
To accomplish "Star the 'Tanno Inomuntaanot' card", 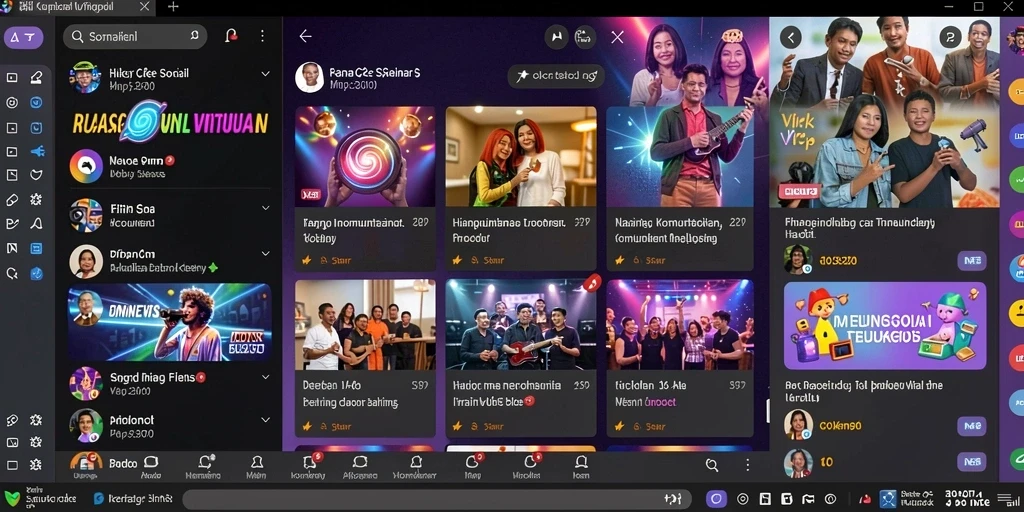I will 306,261.
